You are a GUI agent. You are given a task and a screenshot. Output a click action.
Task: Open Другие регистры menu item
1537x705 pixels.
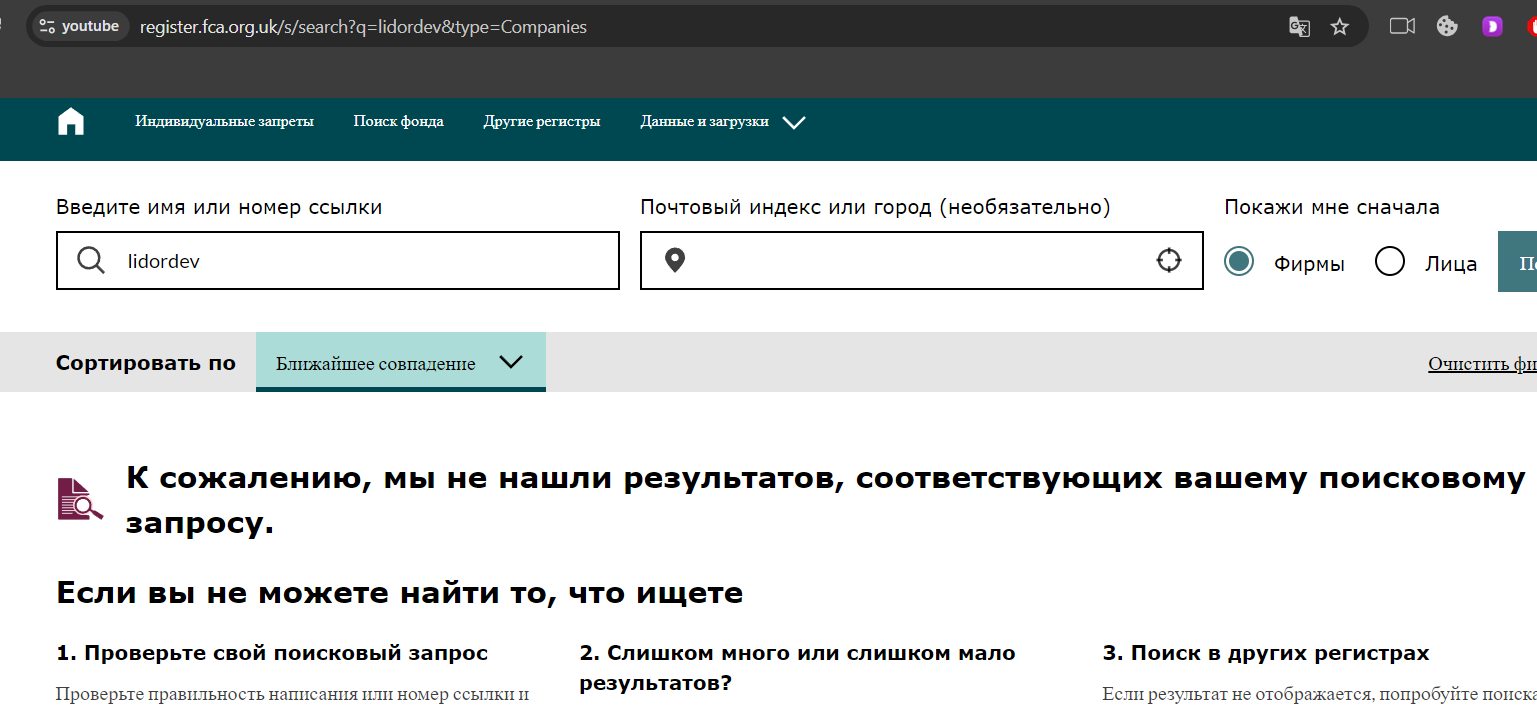coord(541,122)
